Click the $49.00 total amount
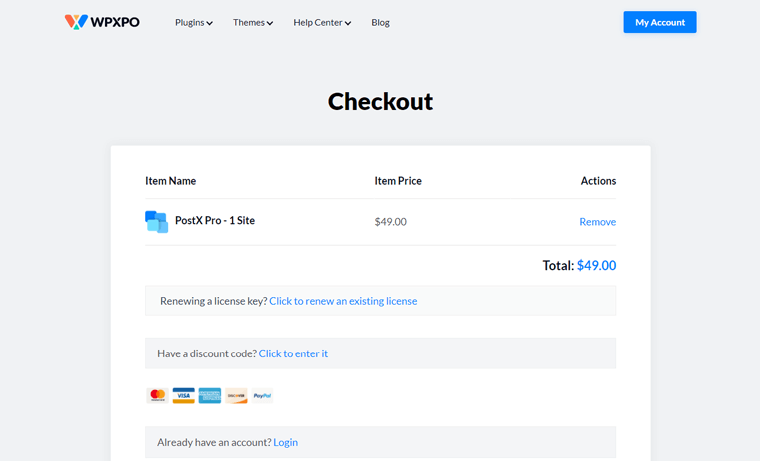Image resolution: width=760 pixels, height=461 pixels. (x=596, y=266)
